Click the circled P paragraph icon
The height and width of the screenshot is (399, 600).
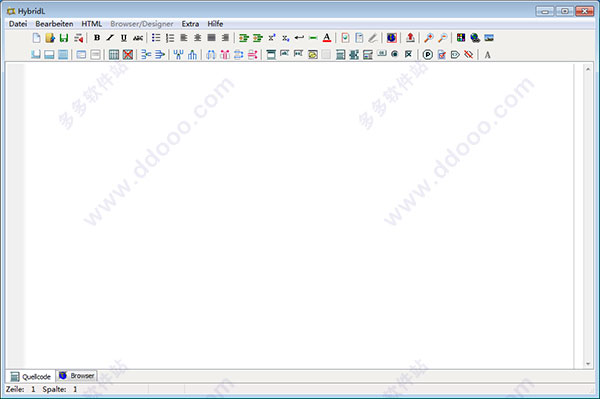428,55
